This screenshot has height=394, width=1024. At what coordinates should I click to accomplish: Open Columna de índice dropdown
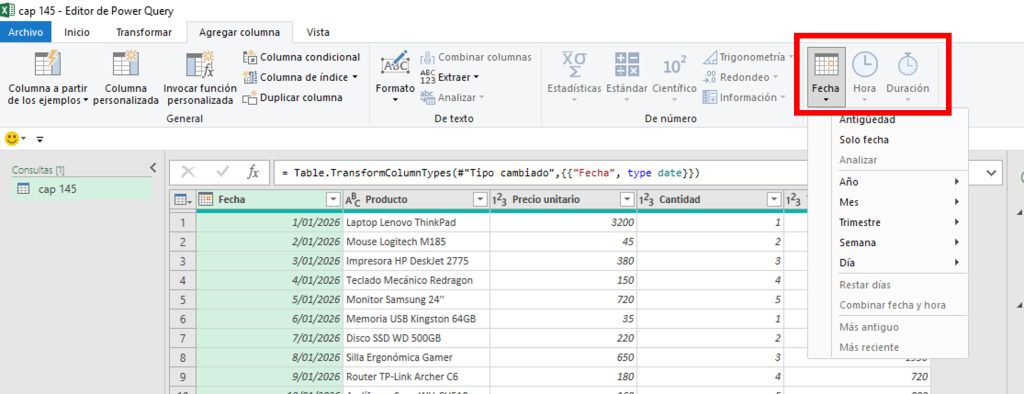click(x=300, y=77)
